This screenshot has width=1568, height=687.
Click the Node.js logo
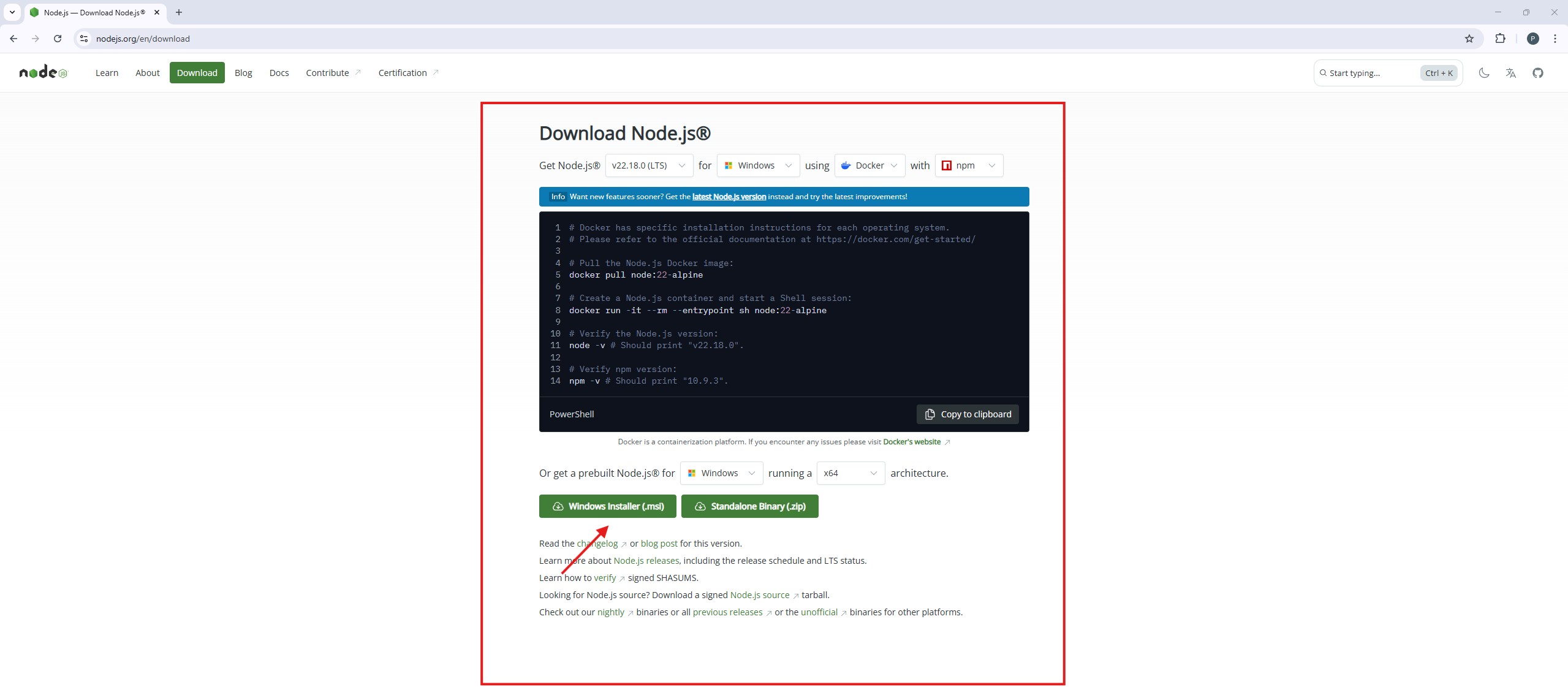(x=43, y=73)
